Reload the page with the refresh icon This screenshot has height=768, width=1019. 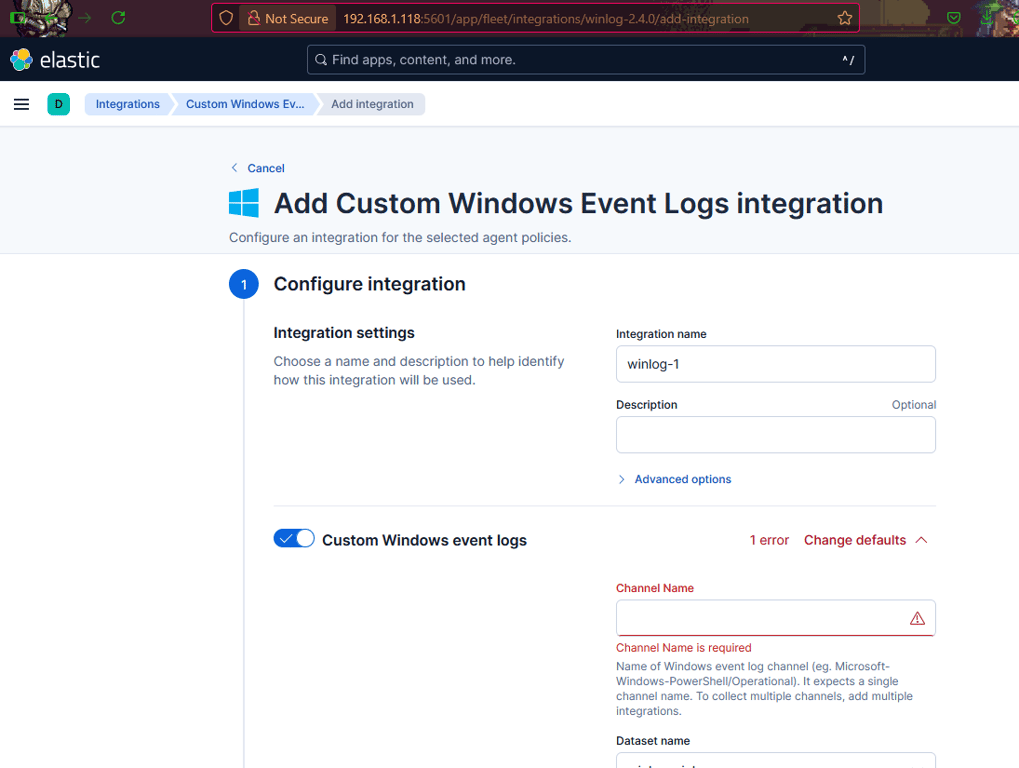pos(118,18)
